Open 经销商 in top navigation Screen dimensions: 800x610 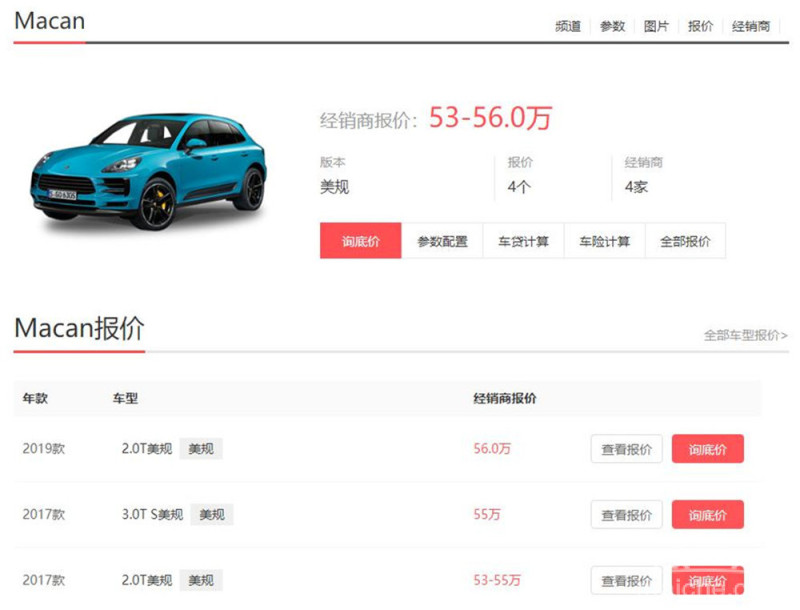click(751, 26)
